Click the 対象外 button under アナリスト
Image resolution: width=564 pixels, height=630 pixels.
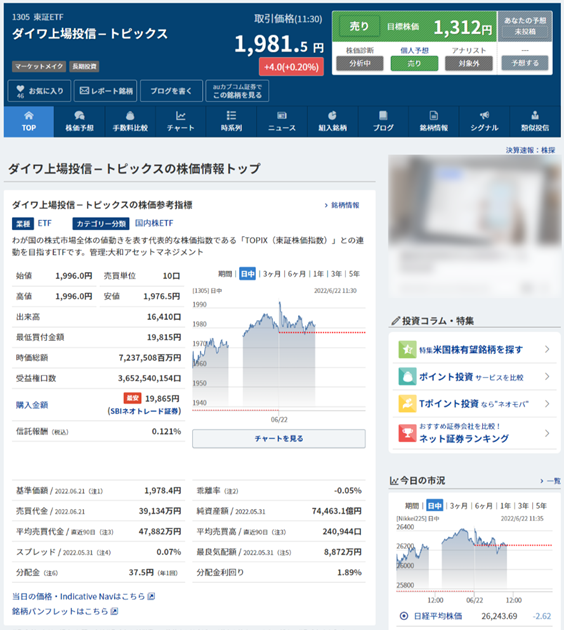tap(469, 63)
